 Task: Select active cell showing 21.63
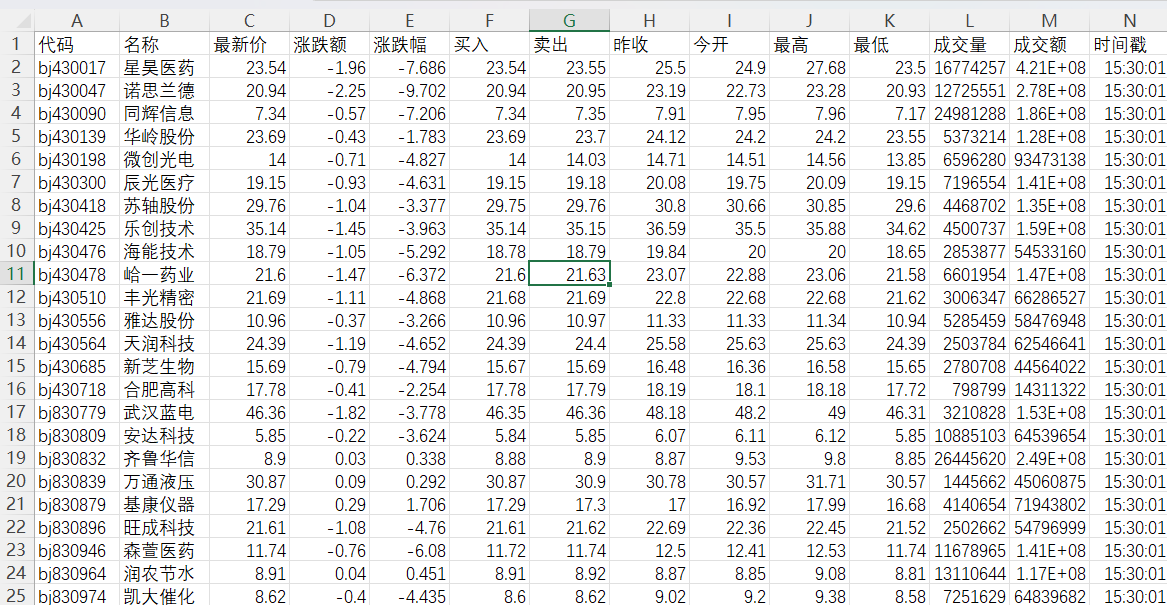[569, 274]
